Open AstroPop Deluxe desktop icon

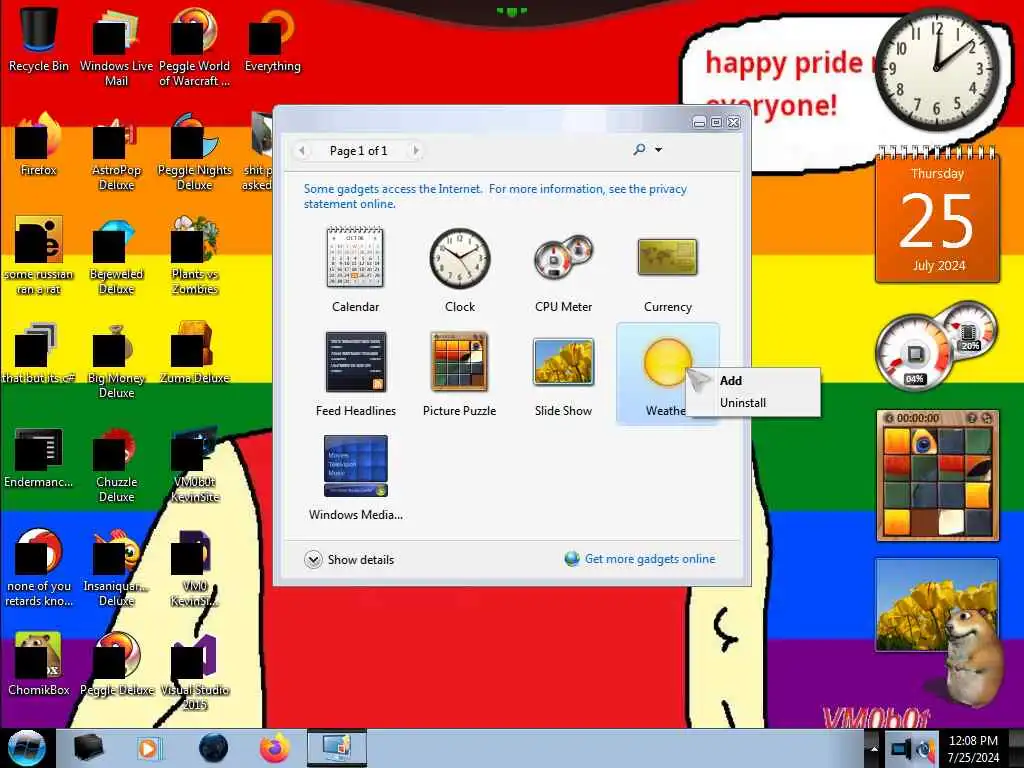[x=116, y=152]
